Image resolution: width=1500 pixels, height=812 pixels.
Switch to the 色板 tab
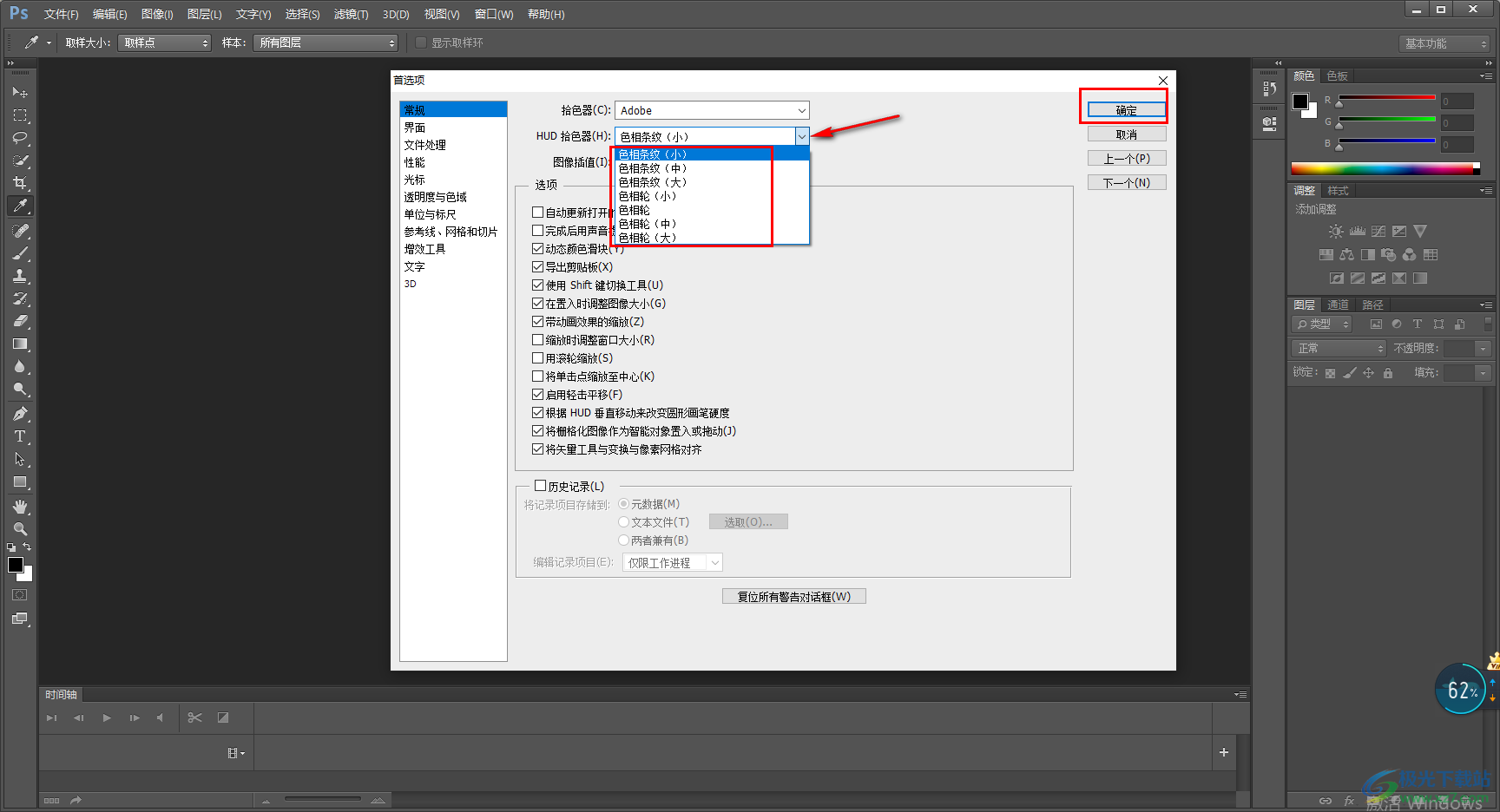1338,76
